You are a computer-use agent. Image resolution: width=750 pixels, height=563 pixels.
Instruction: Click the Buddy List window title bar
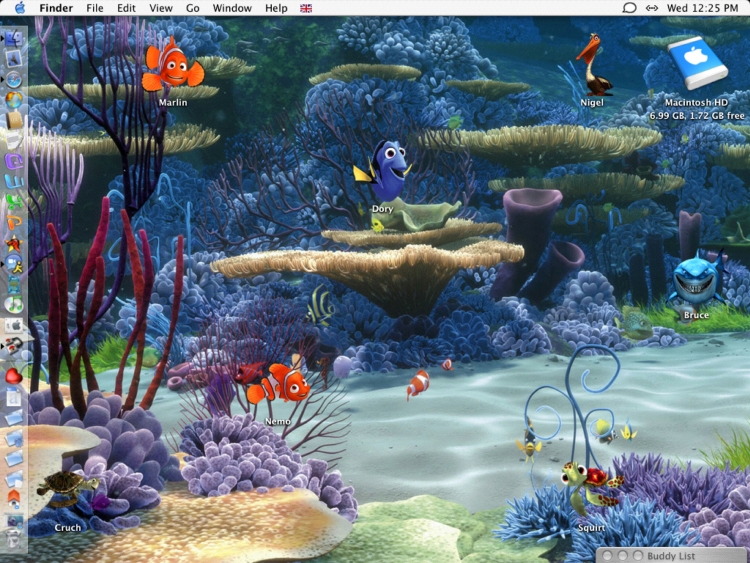[673, 556]
